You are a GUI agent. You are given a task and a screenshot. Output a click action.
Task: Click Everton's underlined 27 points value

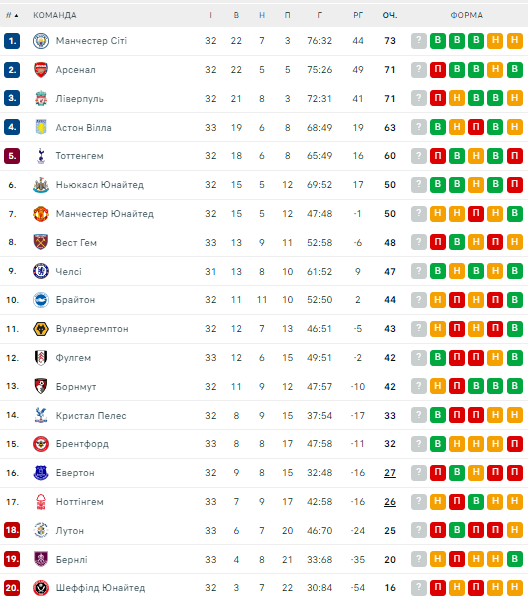click(390, 473)
